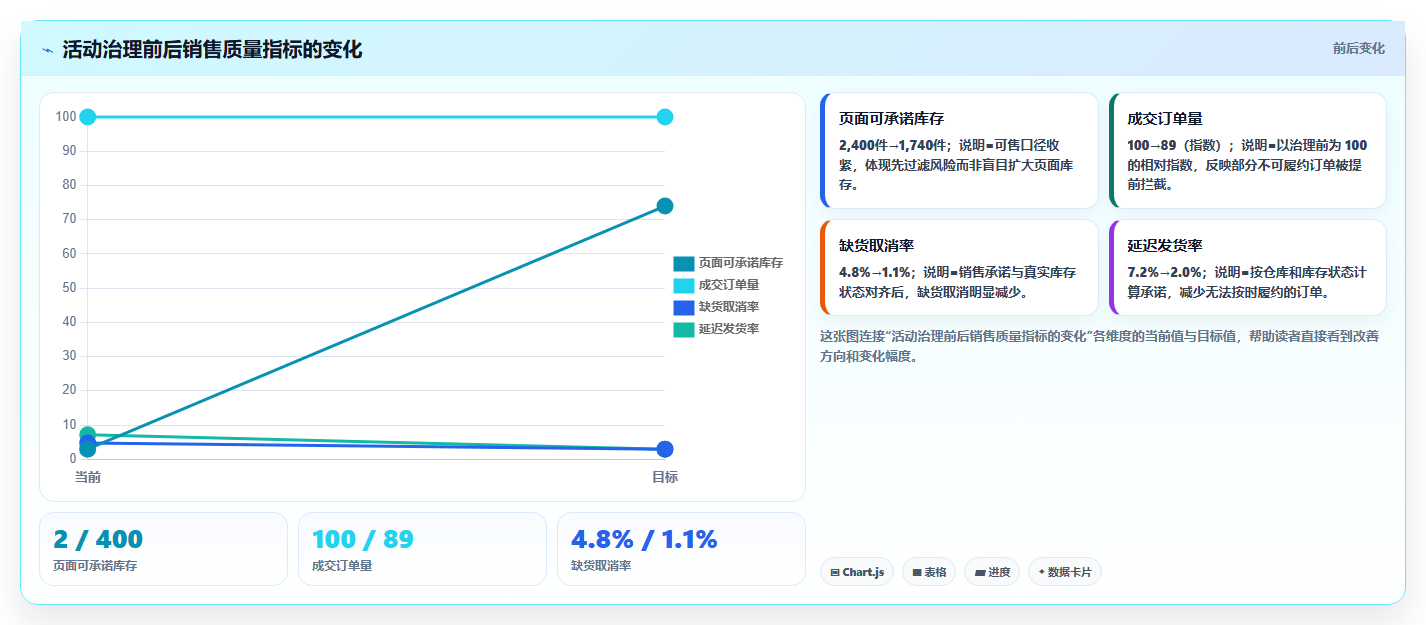Click the 2 / 400 stat value
This screenshot has width=1426, height=625.
point(98,539)
